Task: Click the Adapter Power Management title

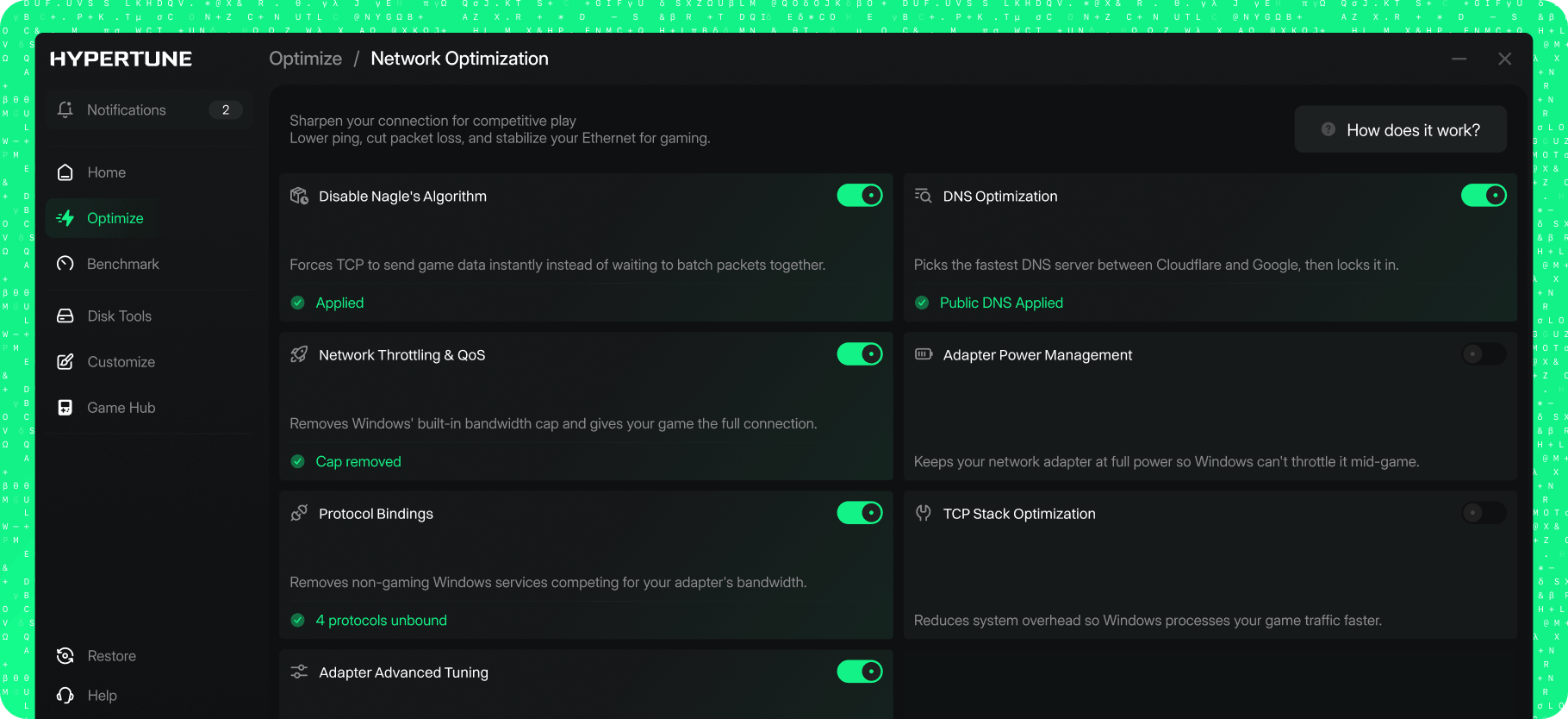Action: click(1037, 354)
